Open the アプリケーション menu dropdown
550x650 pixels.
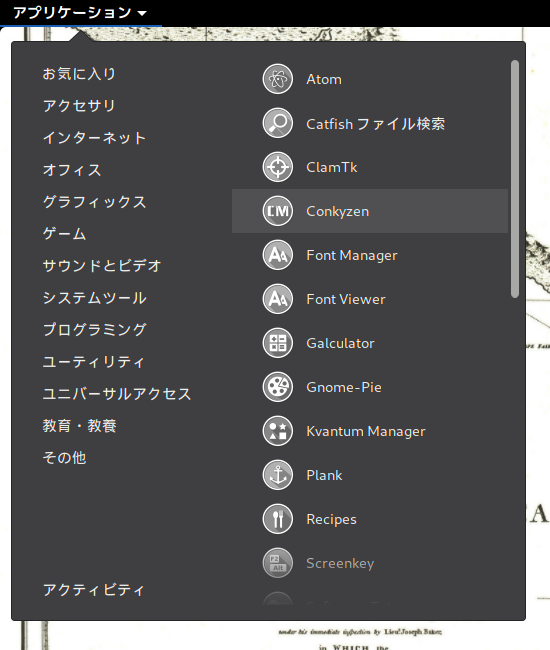pos(80,12)
